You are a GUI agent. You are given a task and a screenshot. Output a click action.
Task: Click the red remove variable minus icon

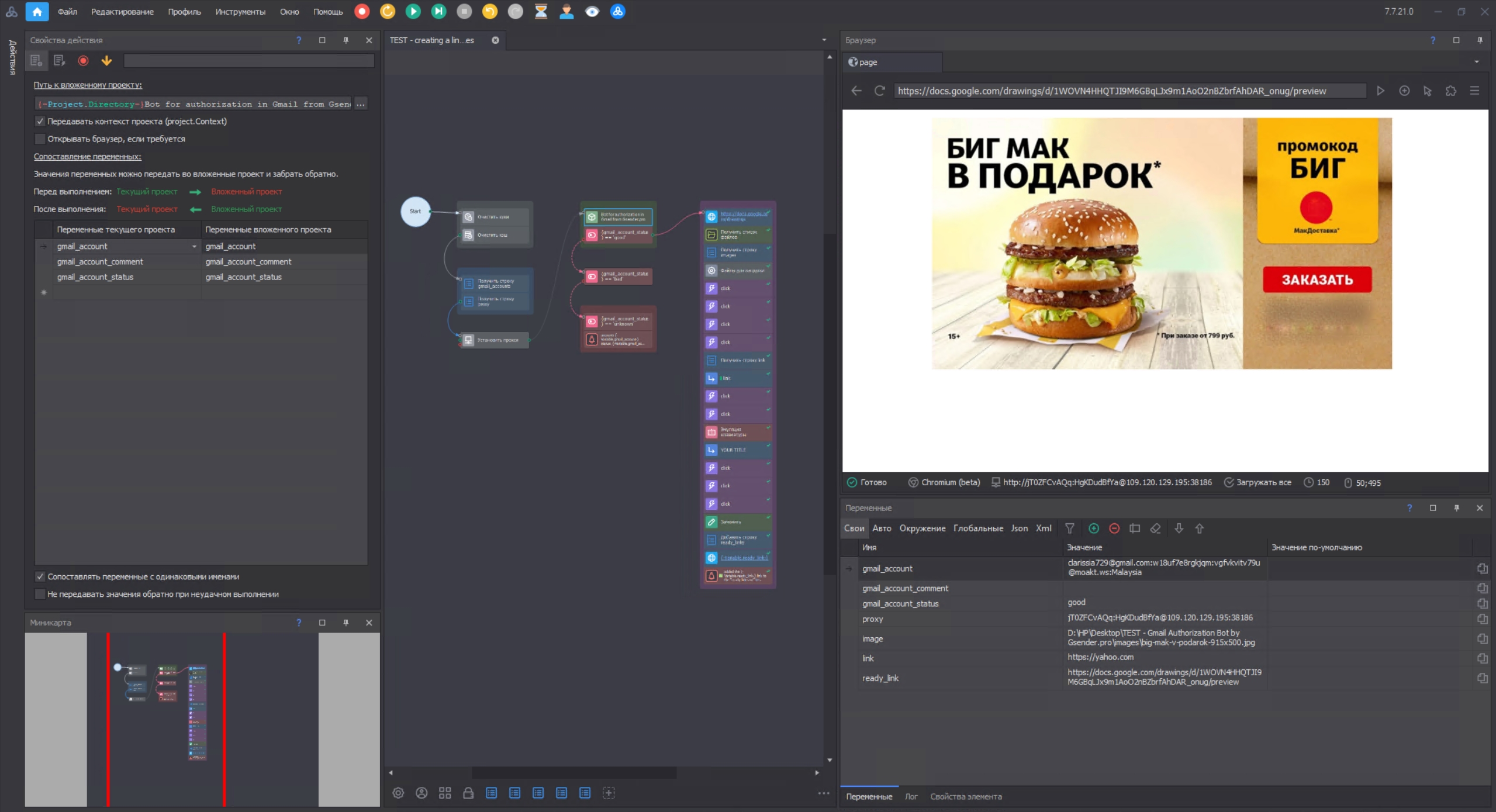point(1114,528)
